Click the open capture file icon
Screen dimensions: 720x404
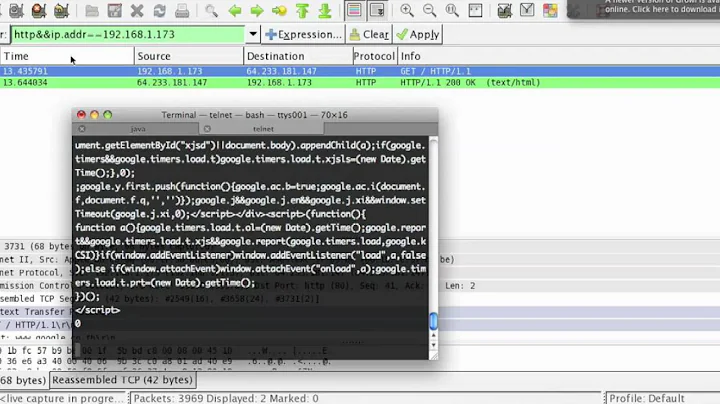92,11
